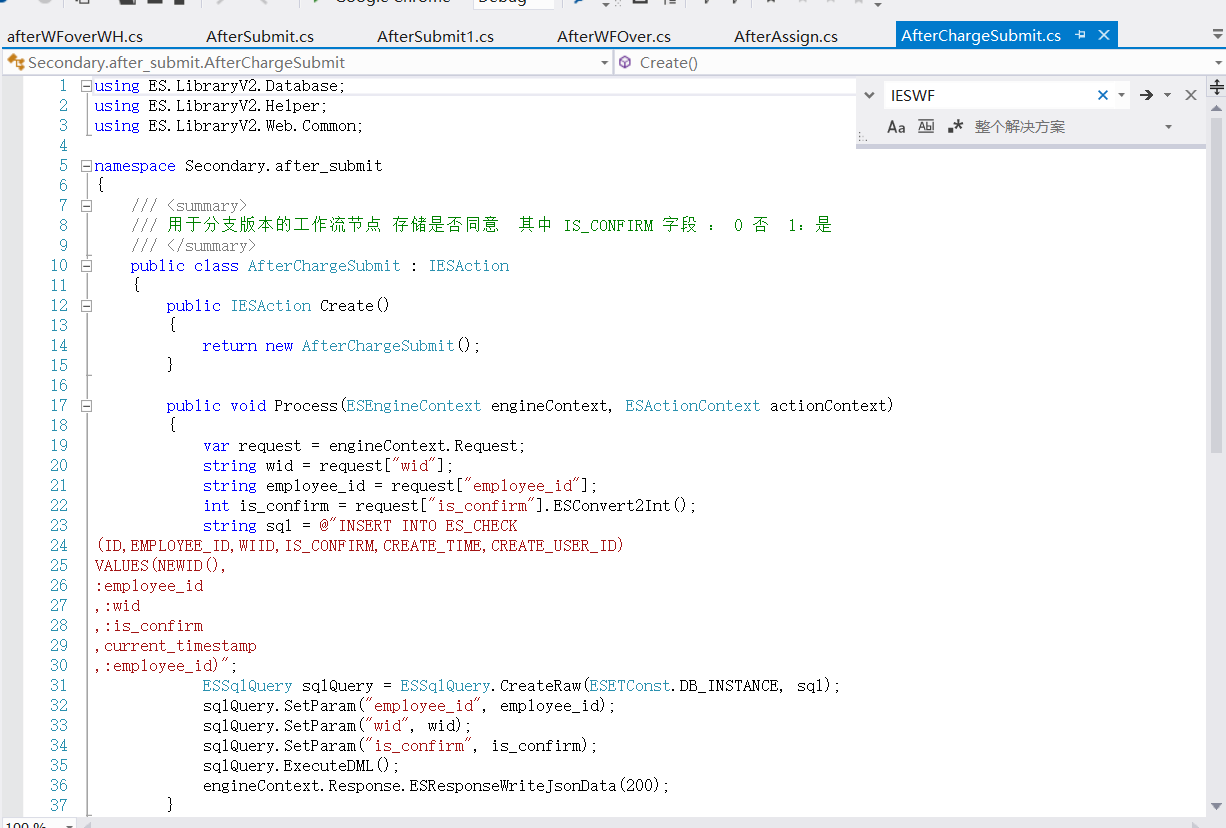The image size is (1226, 828).
Task: Click the IESWF search input field
Action: [988, 95]
